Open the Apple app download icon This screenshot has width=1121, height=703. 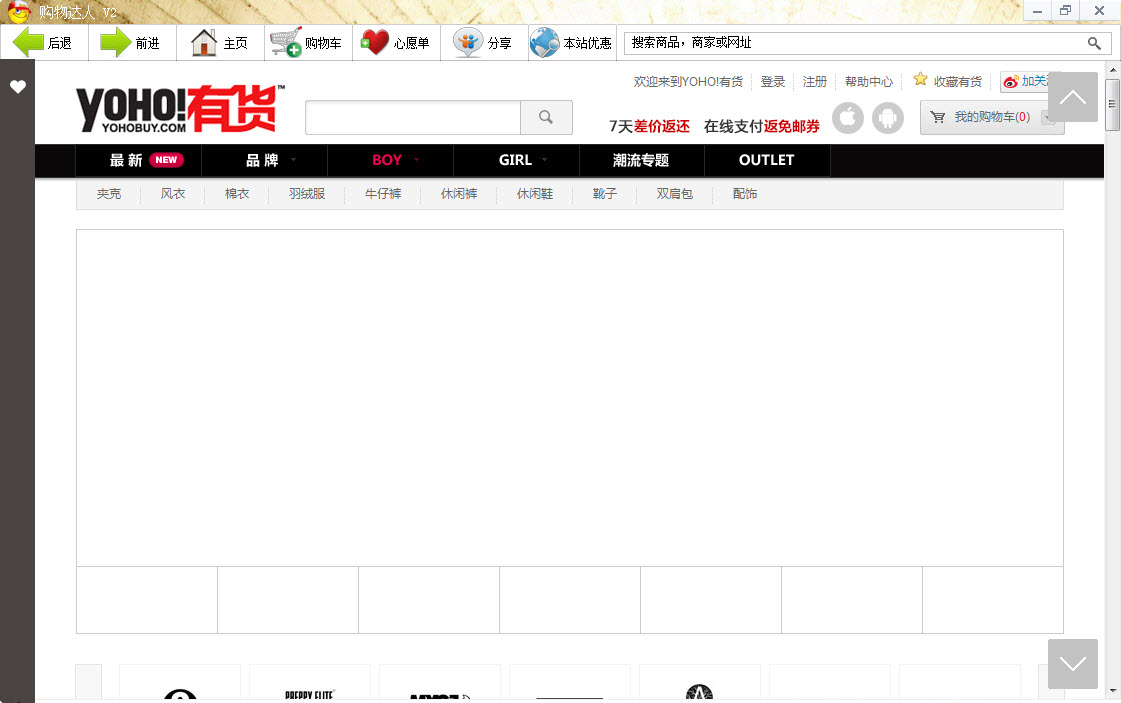848,117
